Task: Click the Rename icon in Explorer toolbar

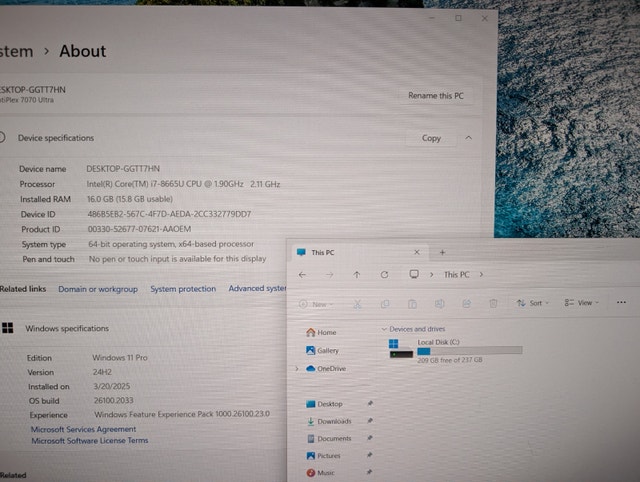Action: pyautogui.click(x=440, y=303)
